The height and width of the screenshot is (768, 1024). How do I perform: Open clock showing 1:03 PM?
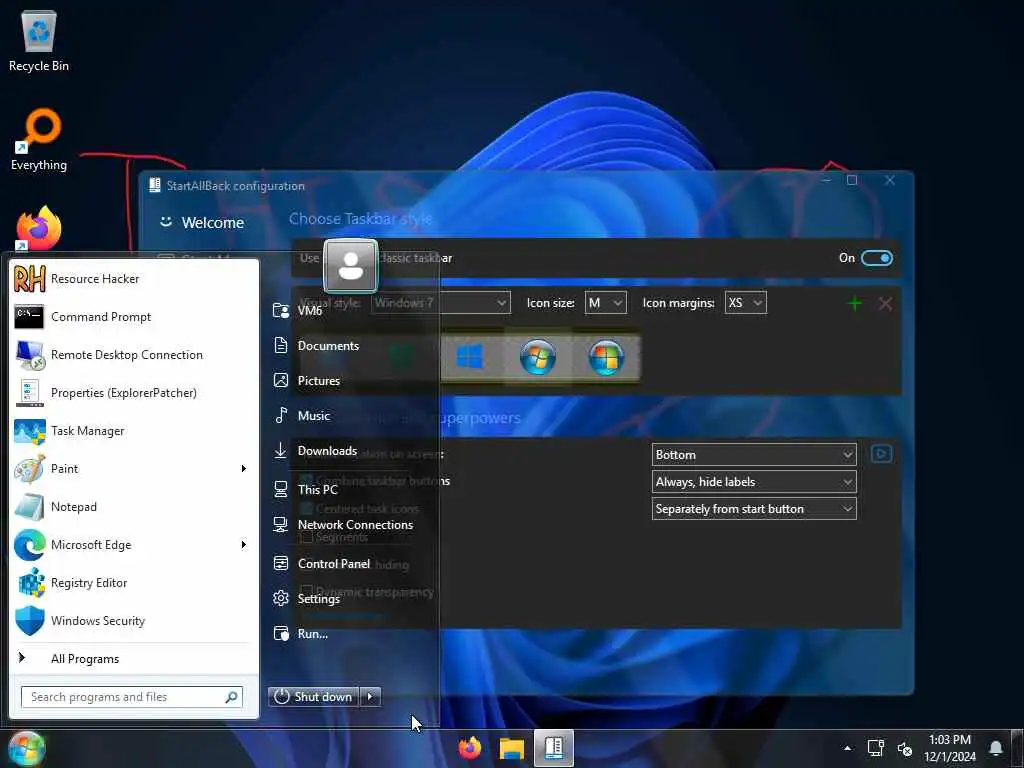[x=950, y=748]
